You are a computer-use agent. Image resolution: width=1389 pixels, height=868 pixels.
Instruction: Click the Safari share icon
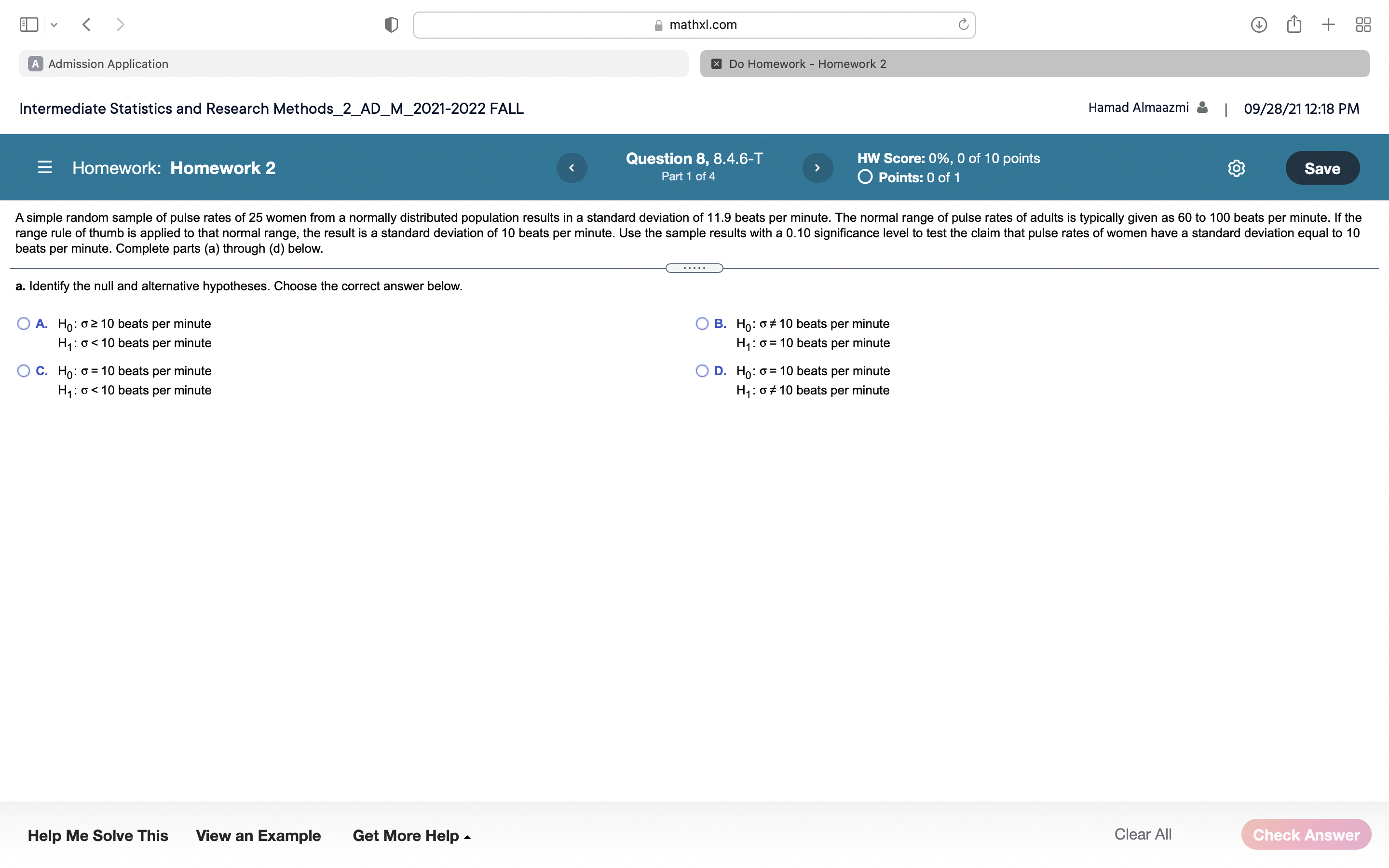(1294, 24)
